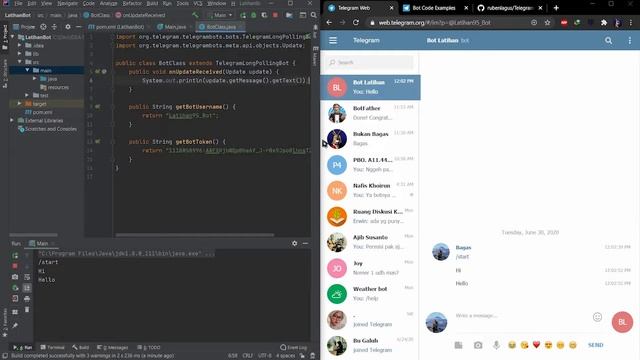Click the Build hammer icon in toolbar
Image resolution: width=640 pixels, height=360 pixels.
pyautogui.click(x=196, y=15)
